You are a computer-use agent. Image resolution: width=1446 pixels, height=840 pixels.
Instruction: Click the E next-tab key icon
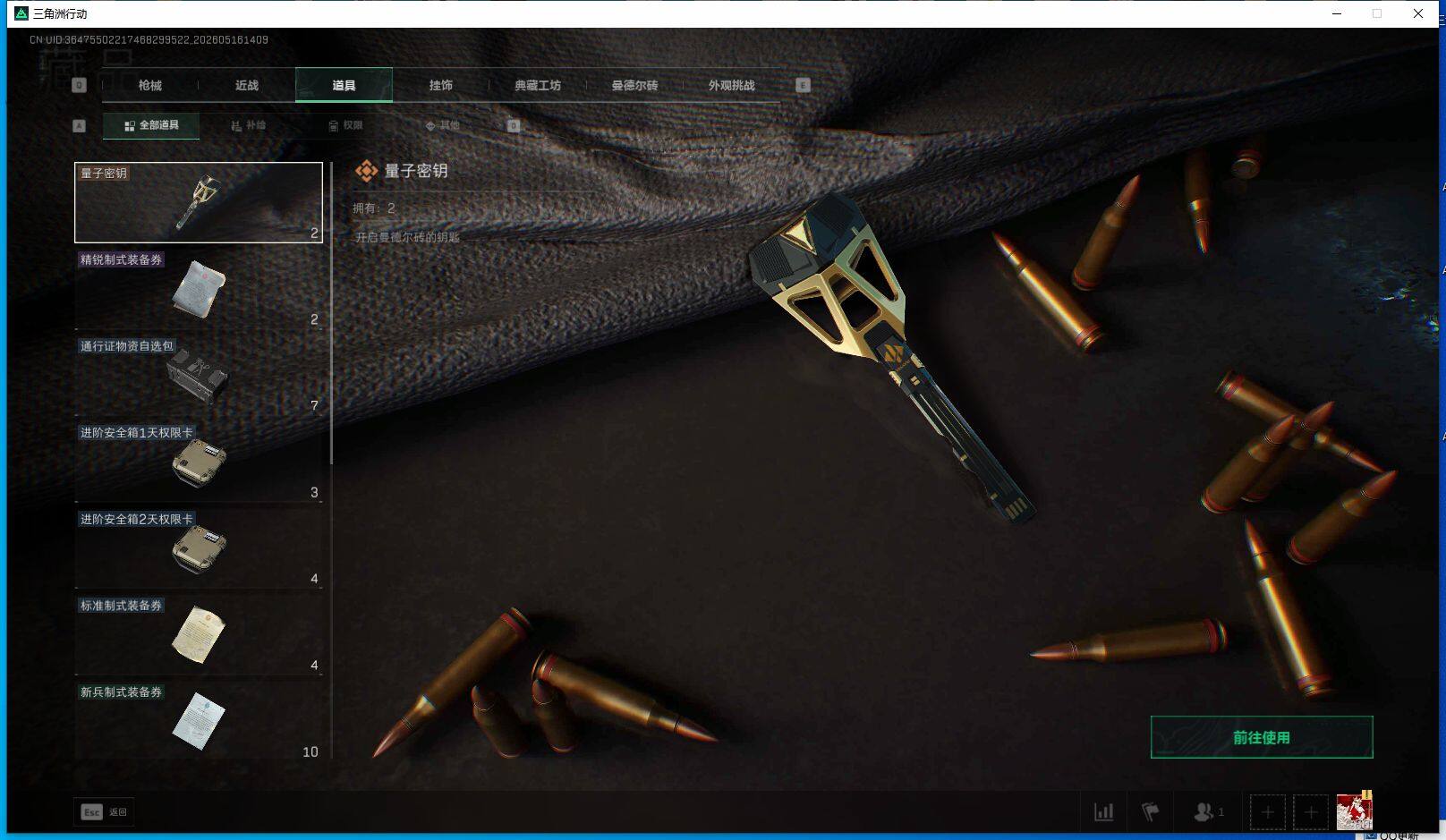coord(803,85)
